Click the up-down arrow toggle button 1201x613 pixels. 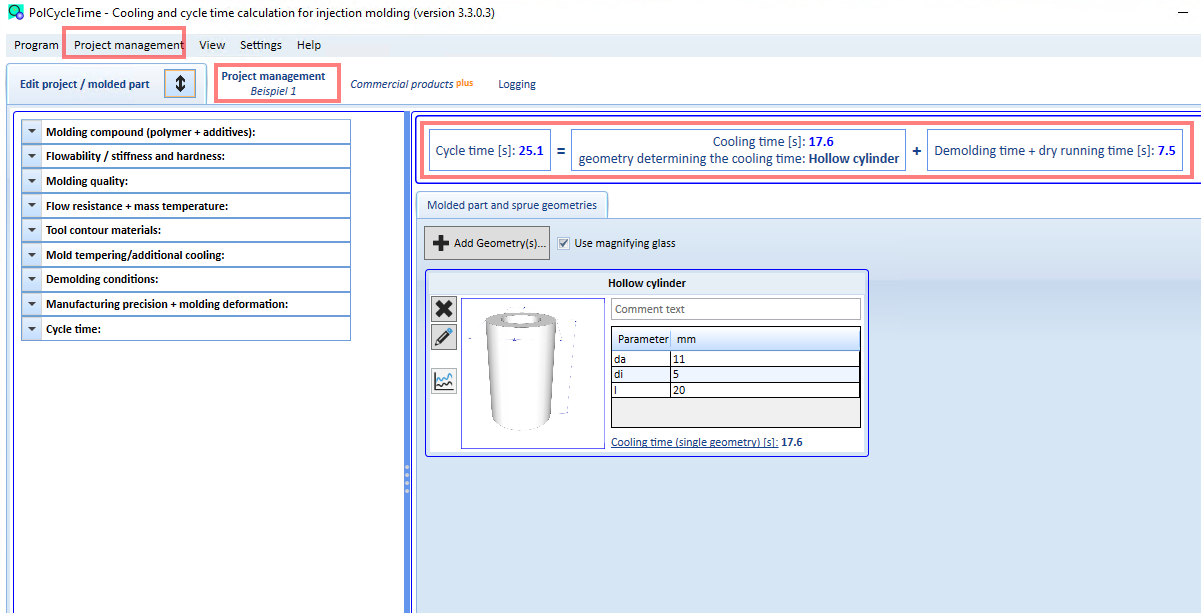(180, 84)
